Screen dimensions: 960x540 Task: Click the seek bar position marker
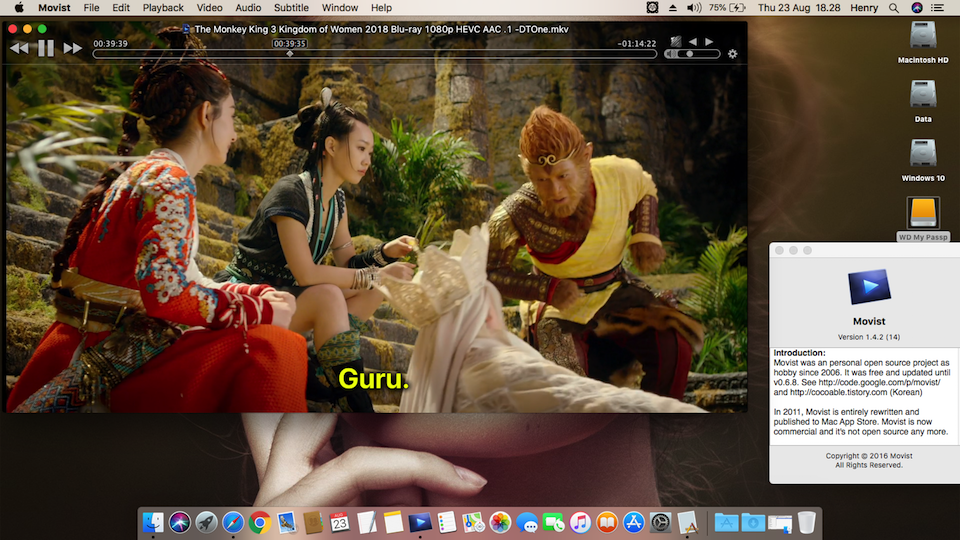(290, 54)
